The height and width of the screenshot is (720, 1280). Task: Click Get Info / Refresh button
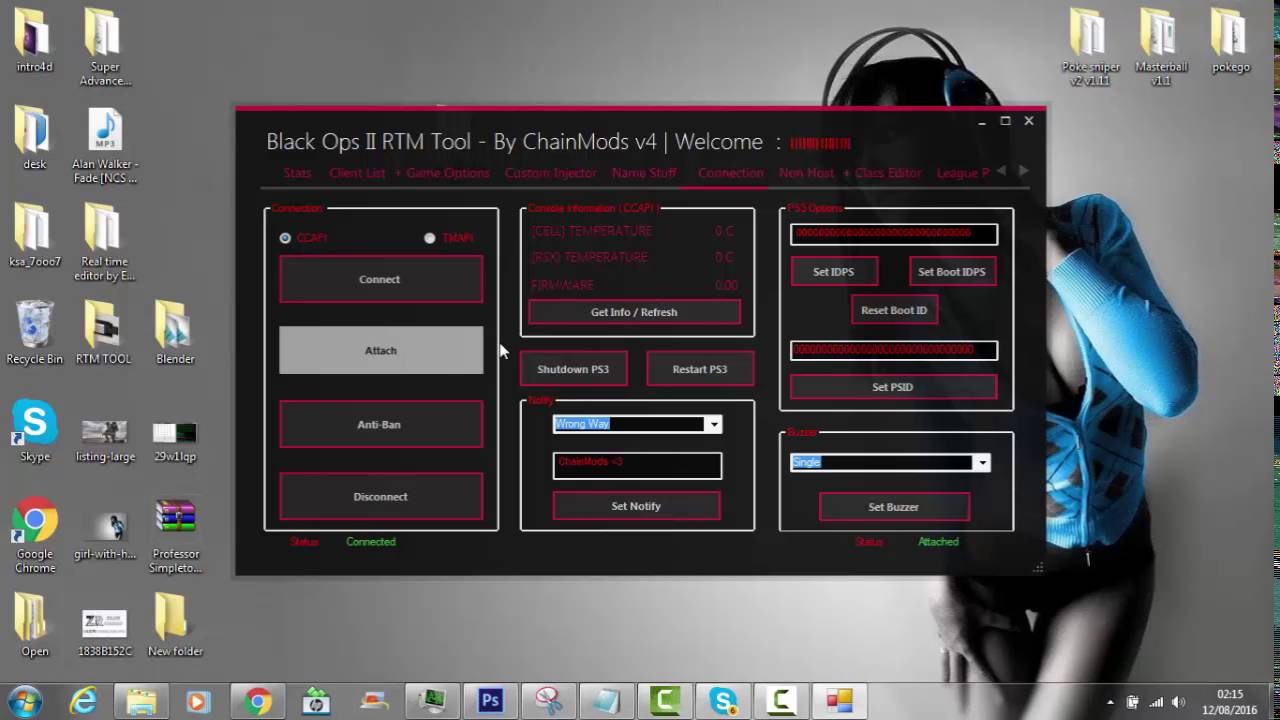(x=634, y=312)
